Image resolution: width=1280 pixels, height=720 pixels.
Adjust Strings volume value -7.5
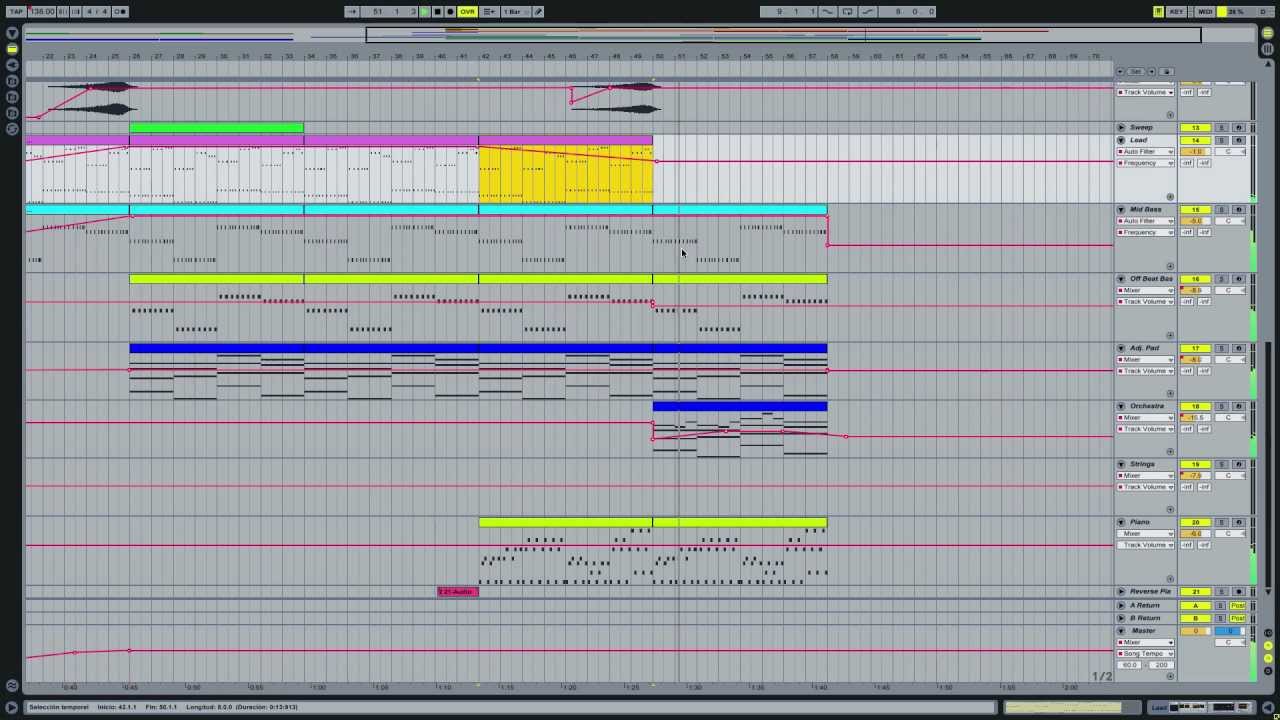1195,476
